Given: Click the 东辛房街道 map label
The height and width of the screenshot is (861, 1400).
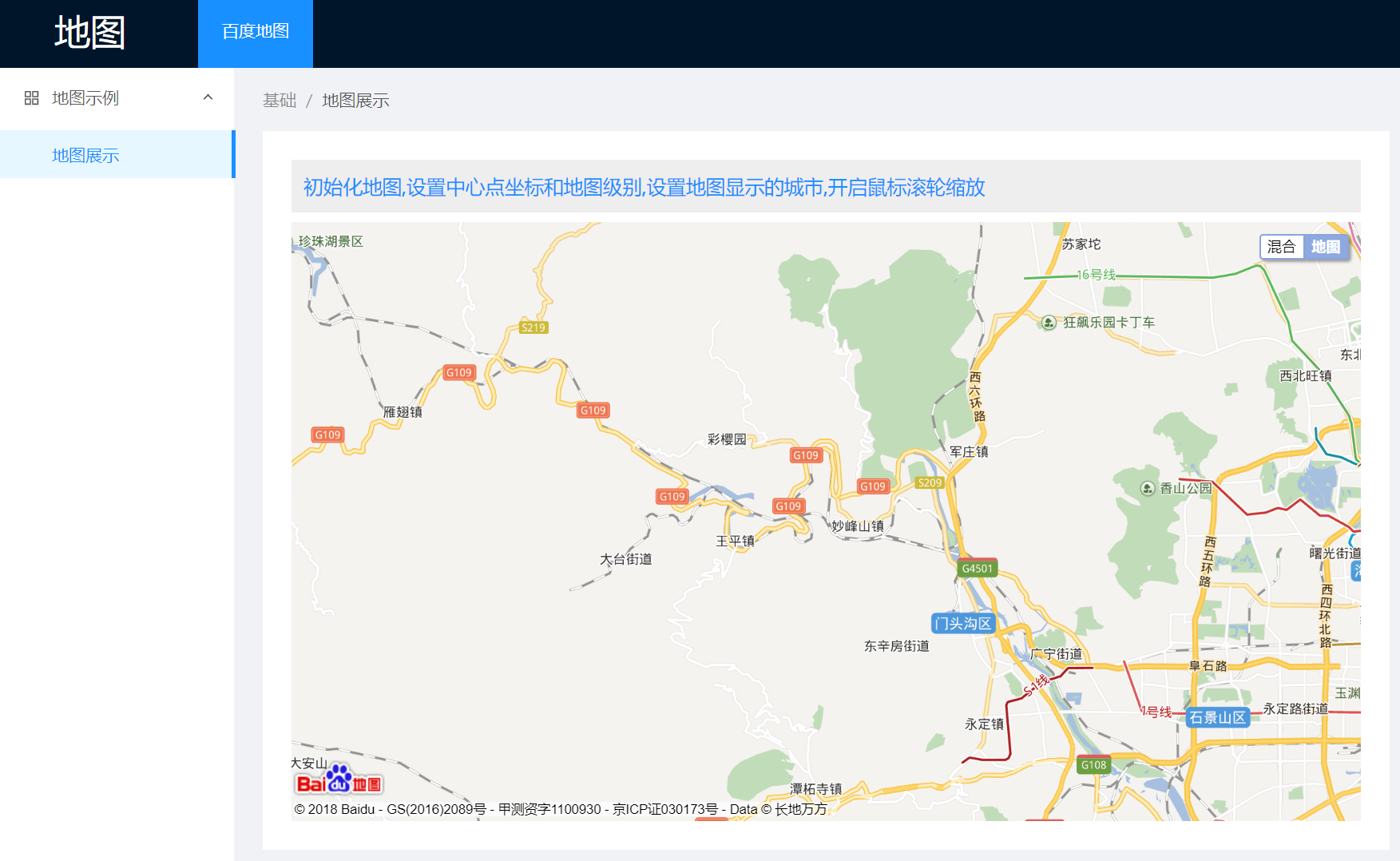Looking at the screenshot, I should point(897,645).
